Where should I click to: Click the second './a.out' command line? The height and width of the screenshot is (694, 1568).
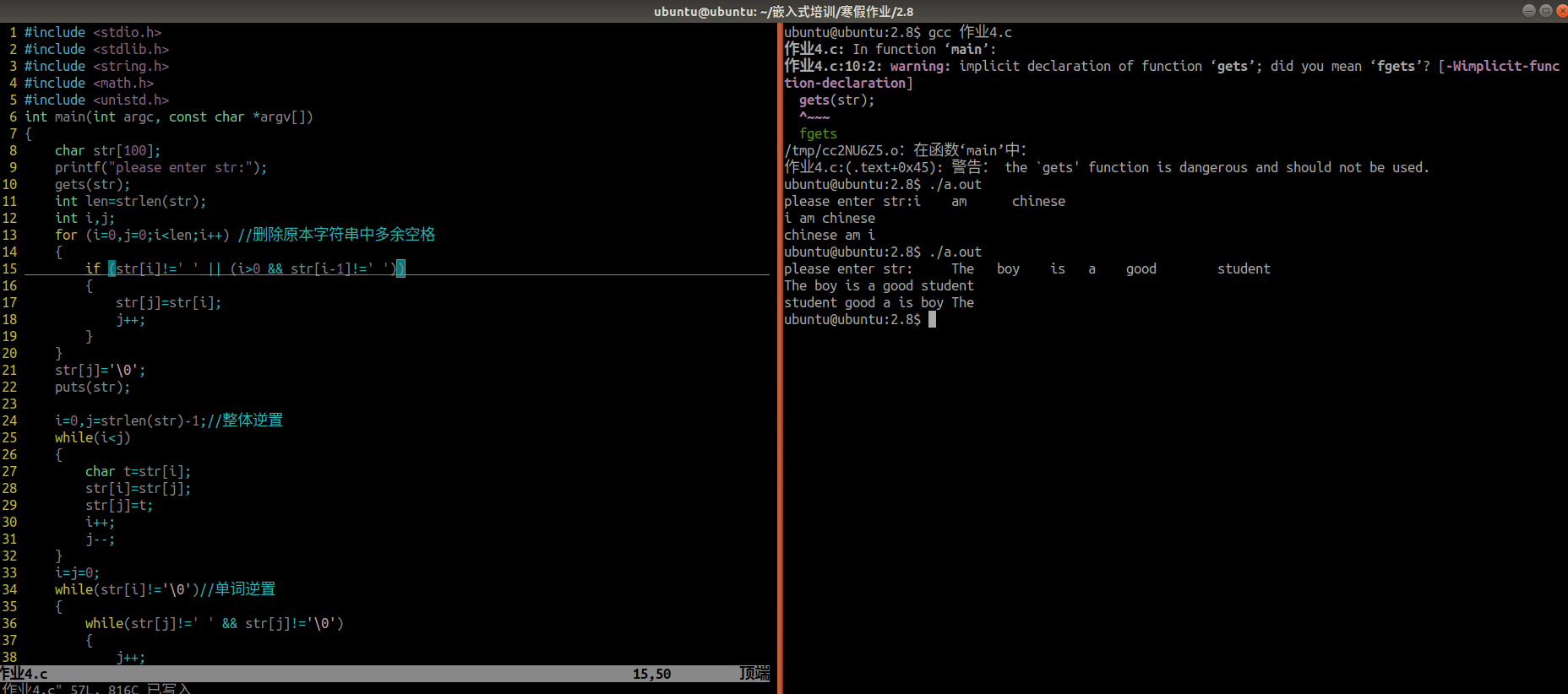(x=883, y=252)
